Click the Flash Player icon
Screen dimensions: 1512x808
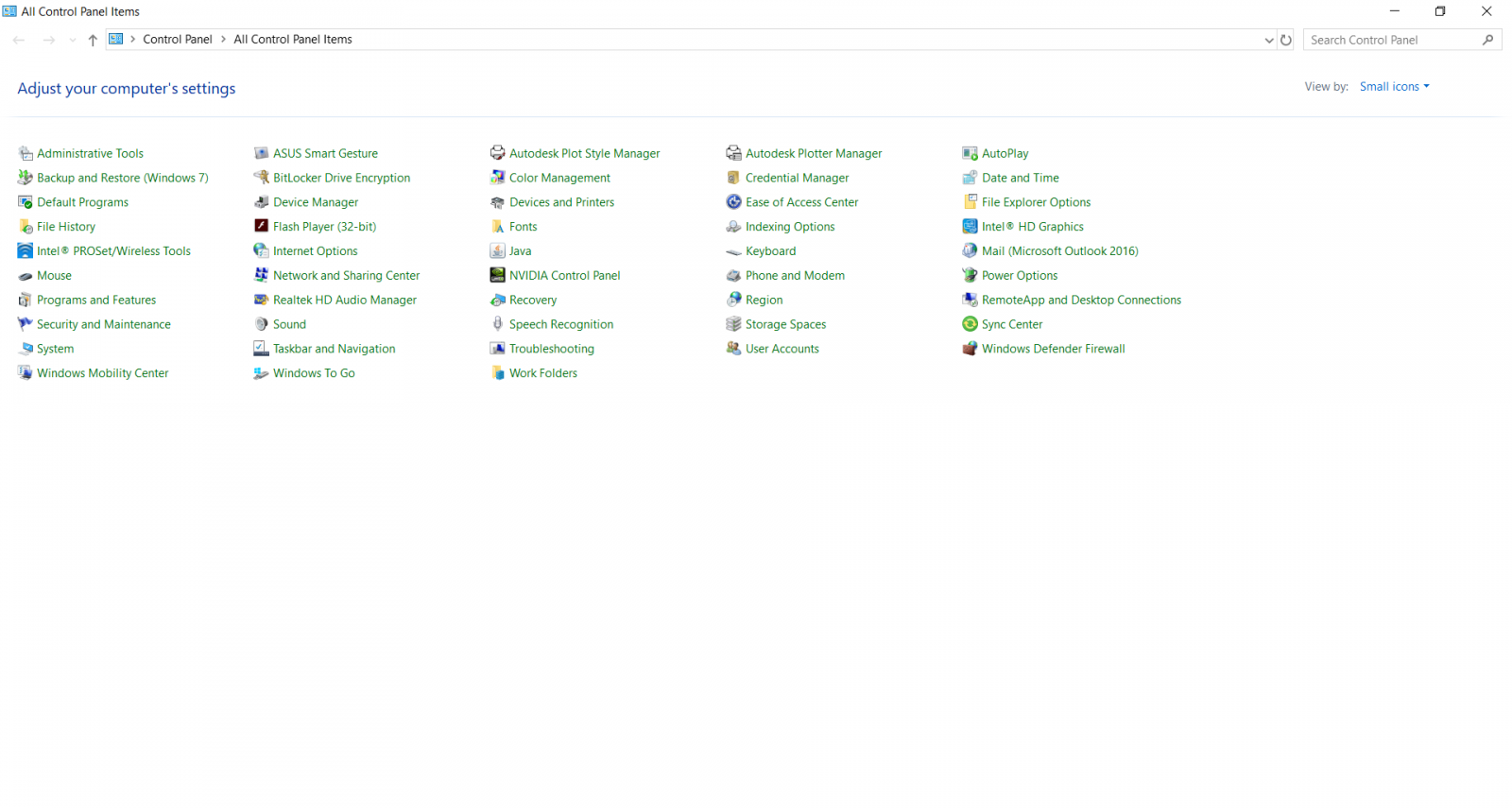point(261,226)
